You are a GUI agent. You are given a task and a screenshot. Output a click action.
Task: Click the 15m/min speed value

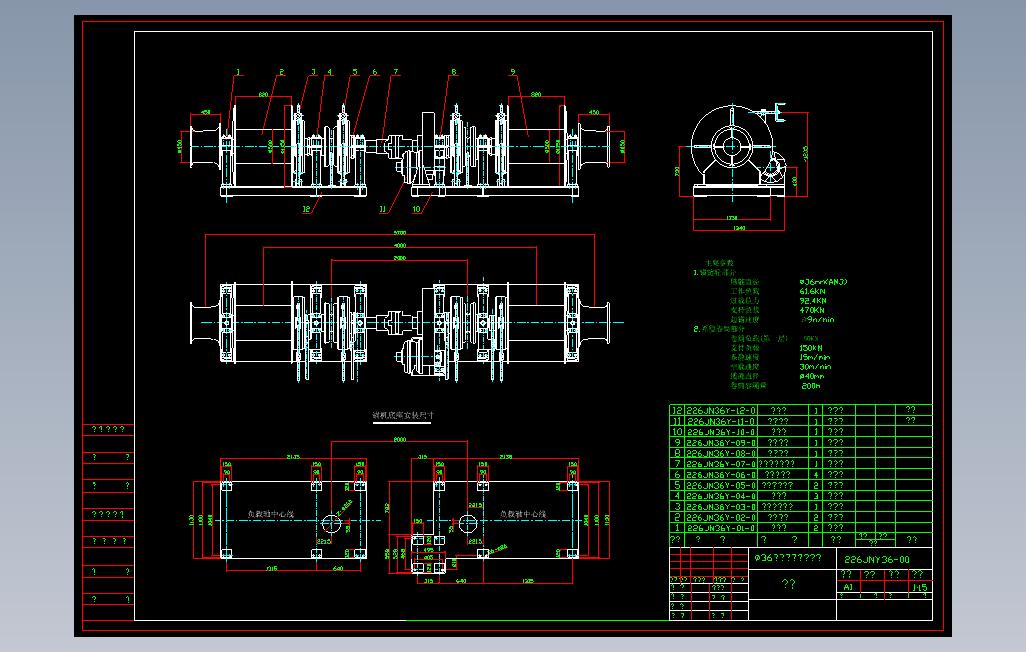click(815, 357)
